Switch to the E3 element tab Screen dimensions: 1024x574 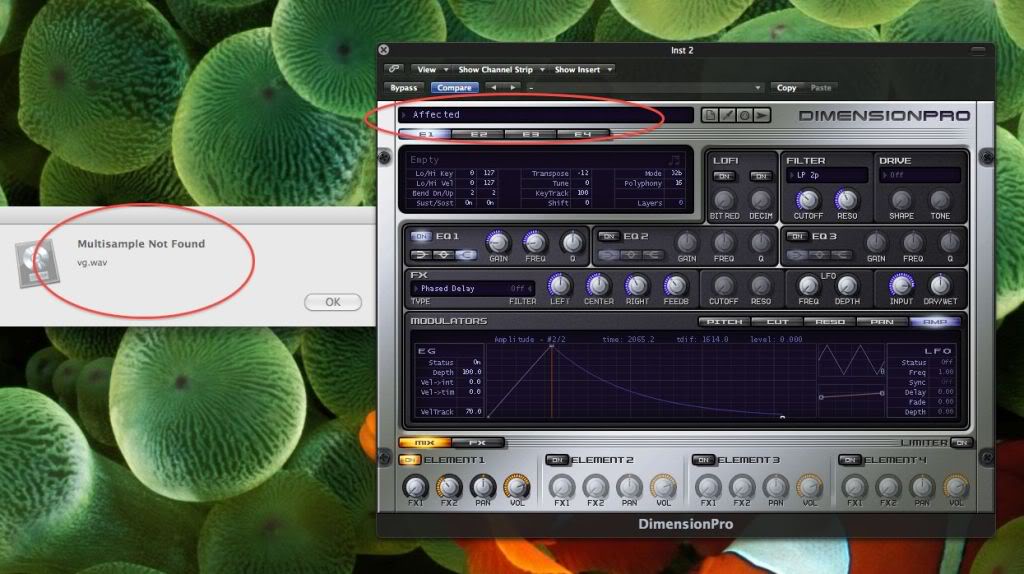tap(530, 134)
